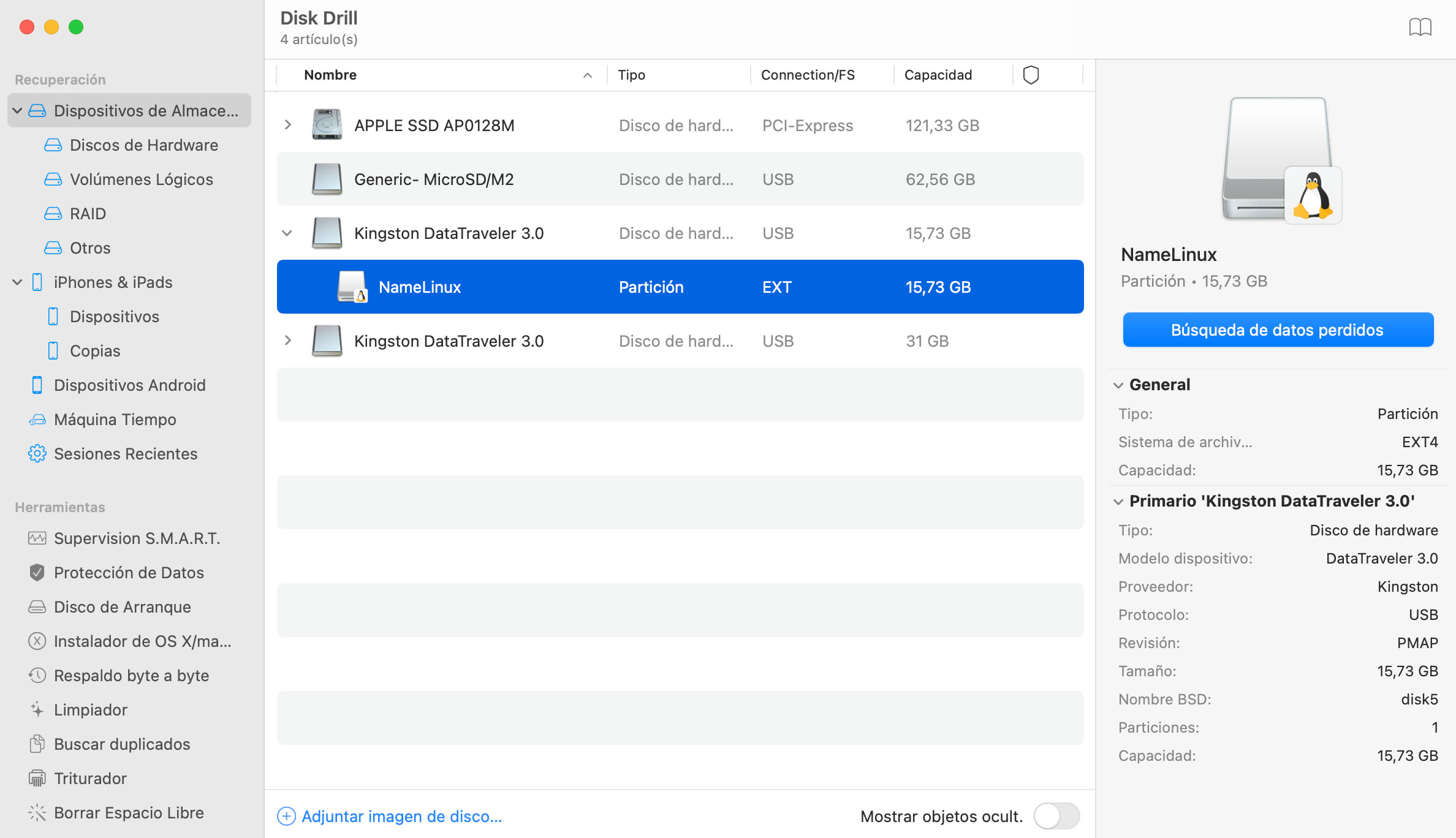This screenshot has width=1456, height=838.
Task: Open Disco de Arranque tool
Action: tap(122, 606)
